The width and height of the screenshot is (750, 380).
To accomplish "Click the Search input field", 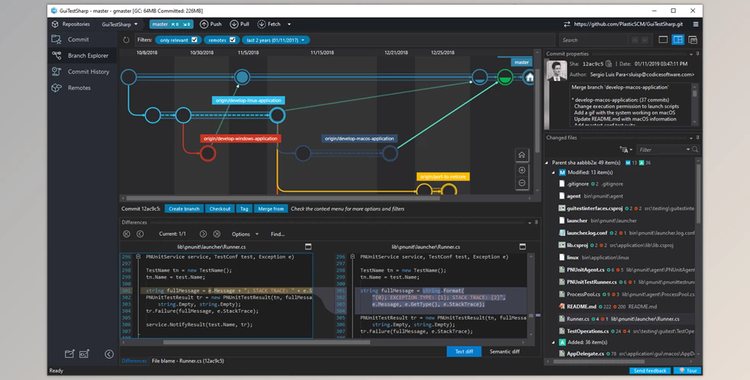I will click(593, 40).
